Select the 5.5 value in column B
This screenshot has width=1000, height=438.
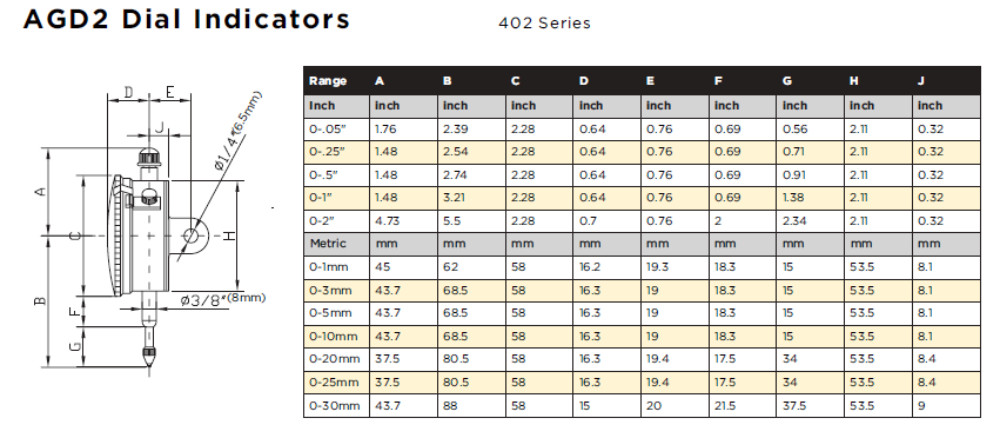pos(451,221)
